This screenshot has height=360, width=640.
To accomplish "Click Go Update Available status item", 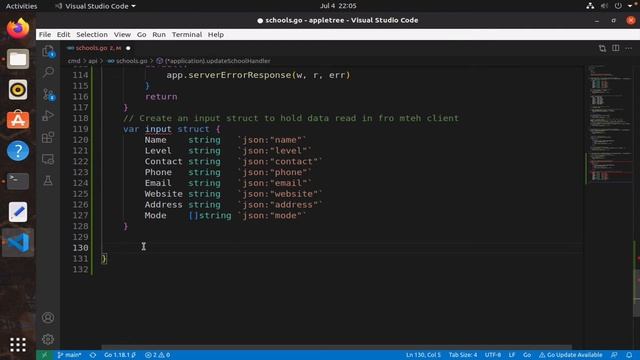I will (570, 355).
